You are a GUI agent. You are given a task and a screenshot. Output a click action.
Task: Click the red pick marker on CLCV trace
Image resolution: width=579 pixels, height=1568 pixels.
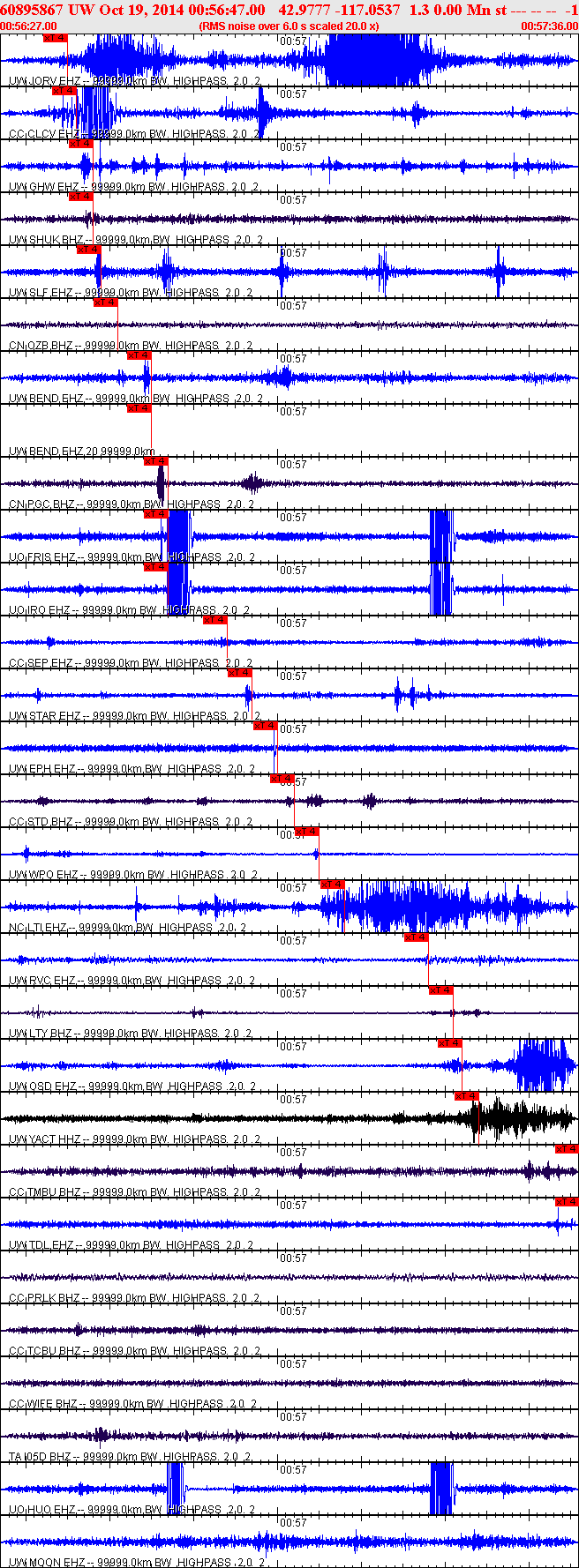click(64, 91)
